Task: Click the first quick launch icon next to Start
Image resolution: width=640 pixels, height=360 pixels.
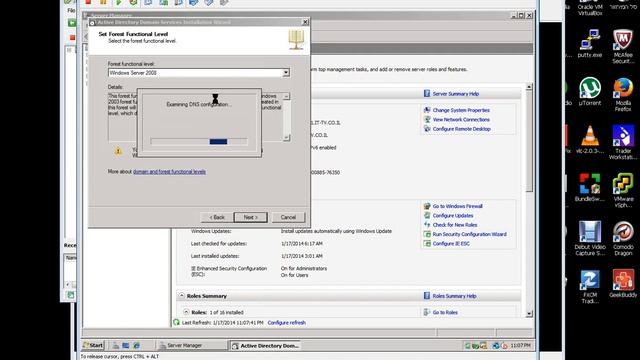Action: click(x=116, y=345)
